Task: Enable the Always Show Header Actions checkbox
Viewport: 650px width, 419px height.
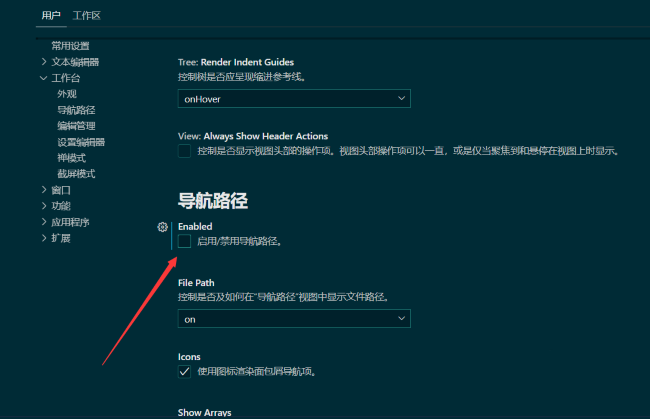Action: pyautogui.click(x=184, y=151)
